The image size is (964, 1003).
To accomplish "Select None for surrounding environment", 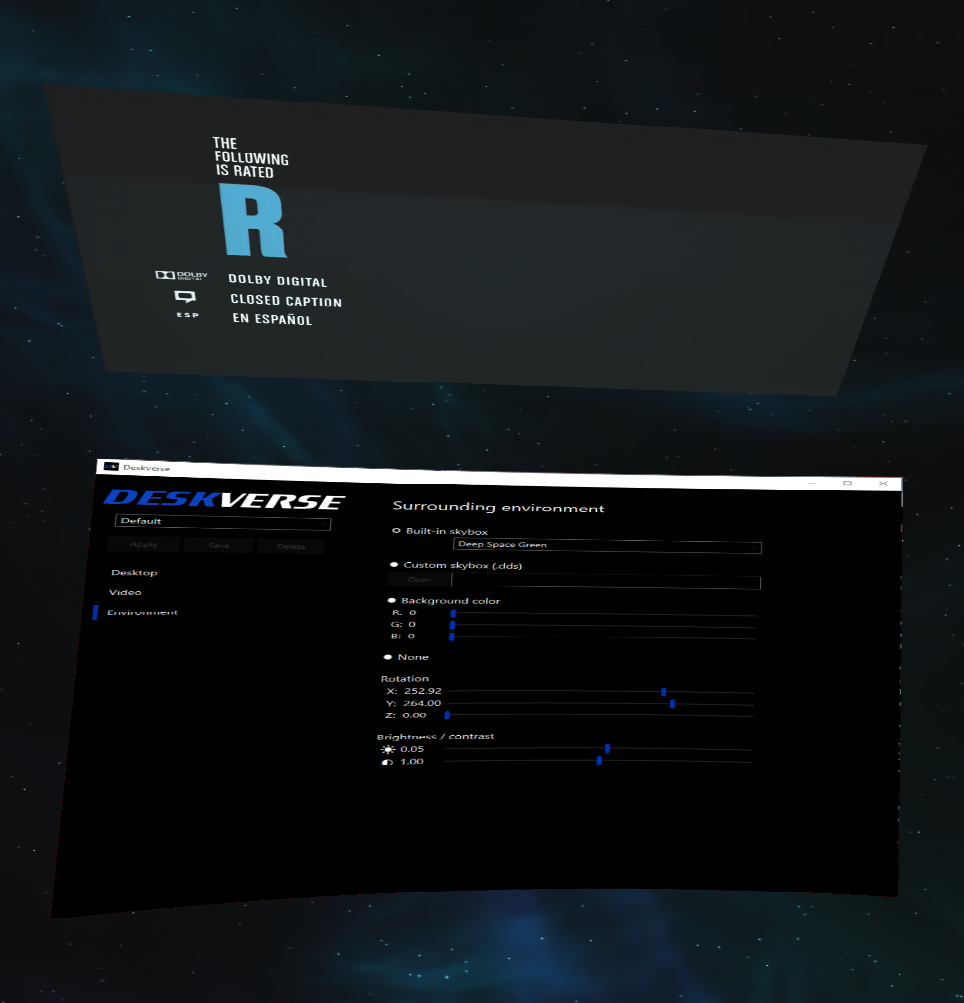I will [x=388, y=657].
